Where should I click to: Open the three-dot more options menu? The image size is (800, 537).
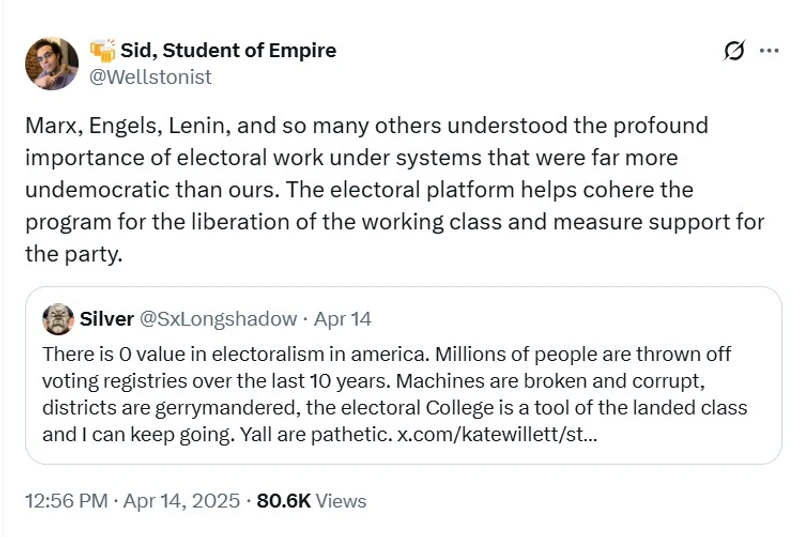tap(769, 51)
